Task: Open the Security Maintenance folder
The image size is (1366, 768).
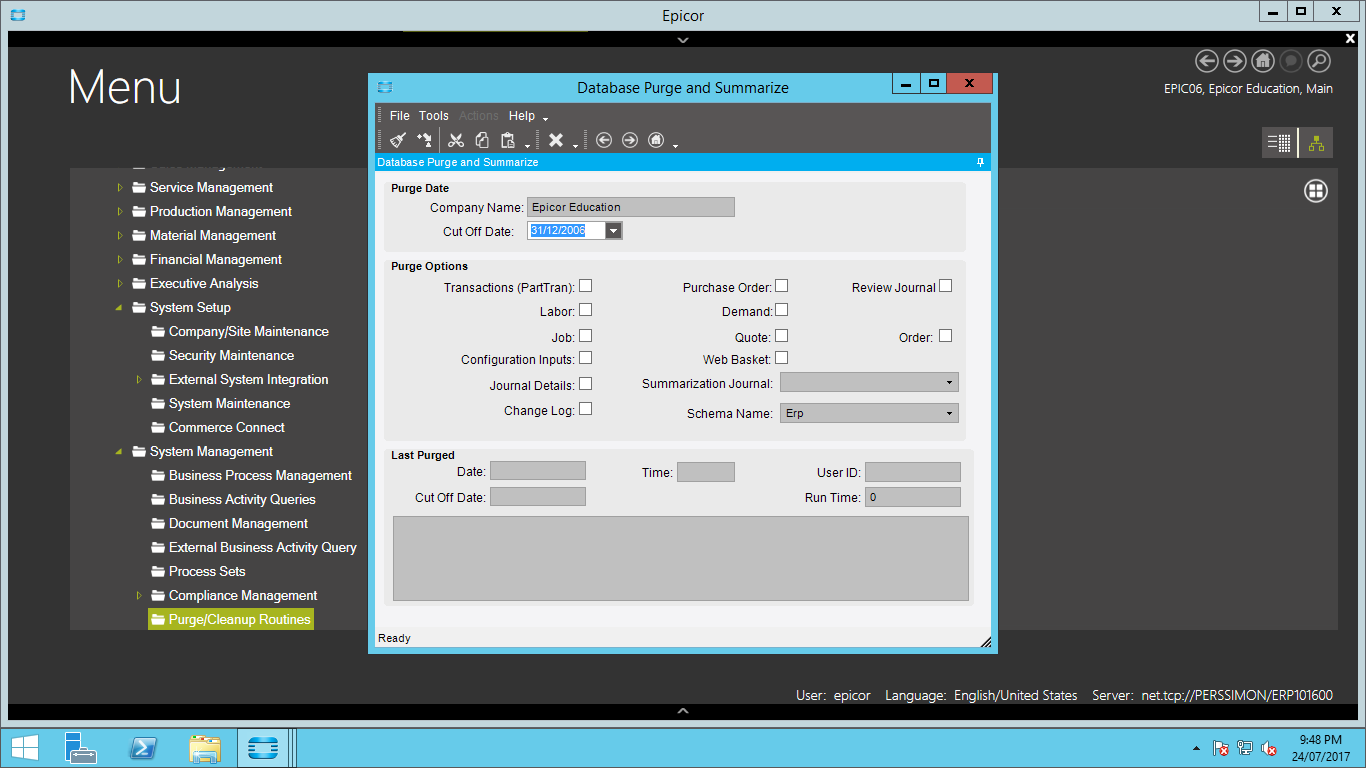Action: pos(223,355)
